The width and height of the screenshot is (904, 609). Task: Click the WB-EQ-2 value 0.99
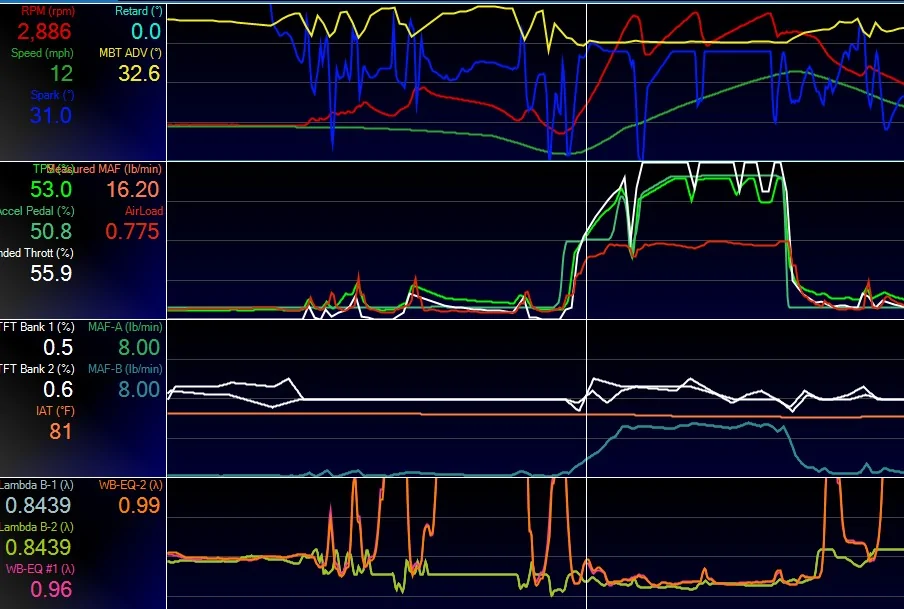[139, 506]
